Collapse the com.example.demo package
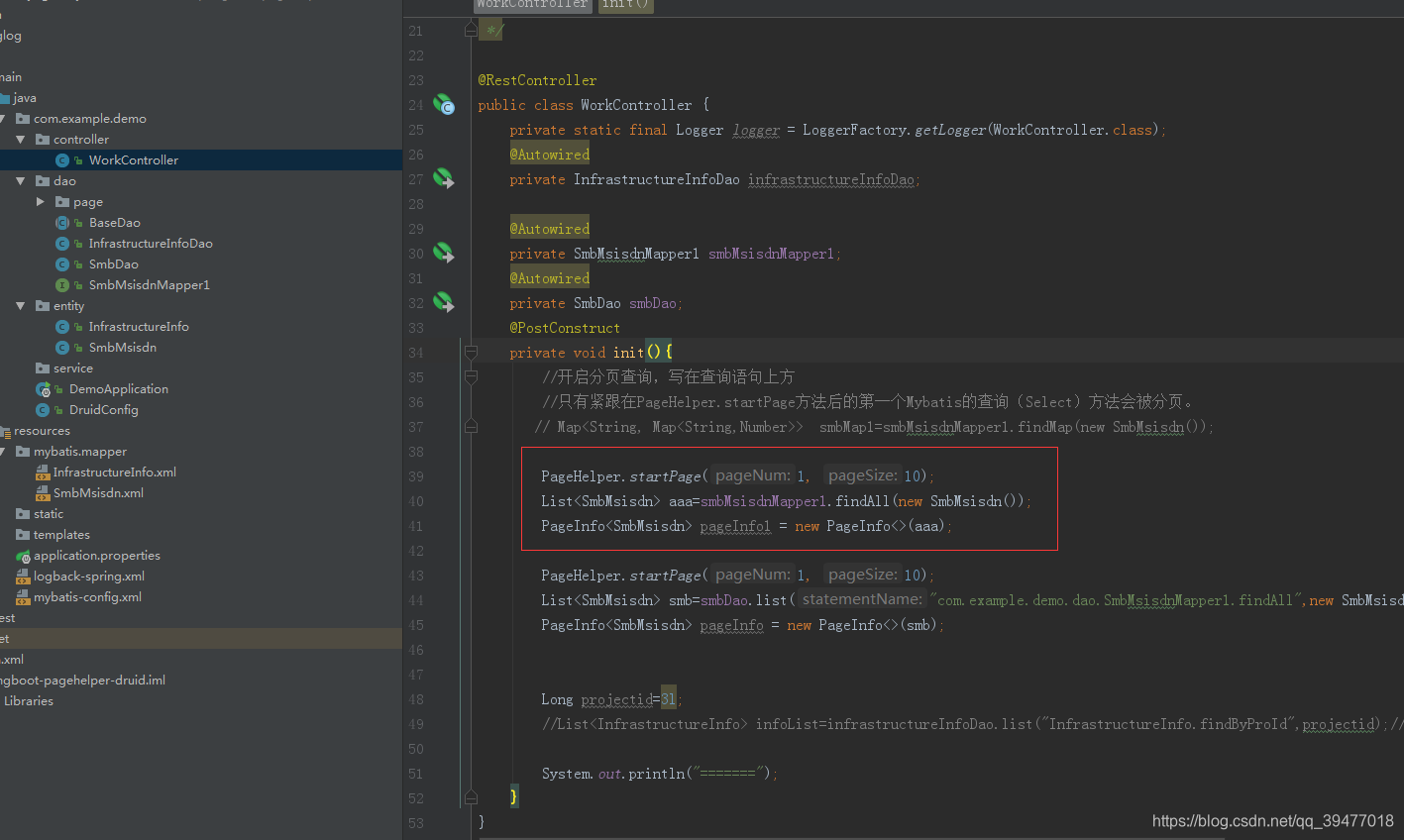 tap(3, 119)
